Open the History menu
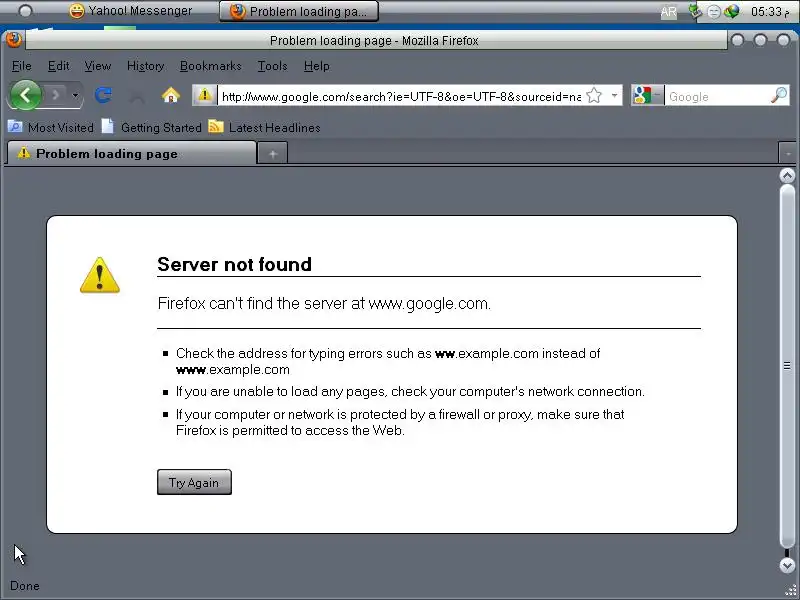The image size is (800, 600). [145, 66]
